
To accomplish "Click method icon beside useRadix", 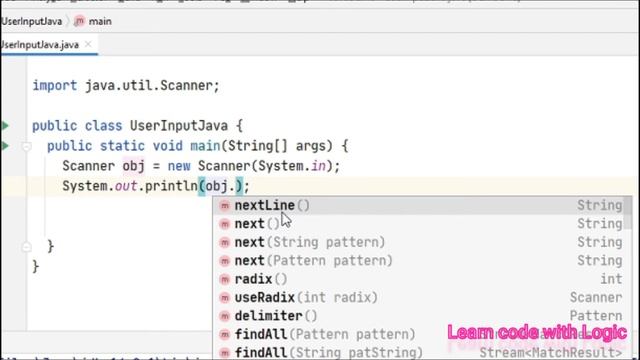I will (x=224, y=298).
